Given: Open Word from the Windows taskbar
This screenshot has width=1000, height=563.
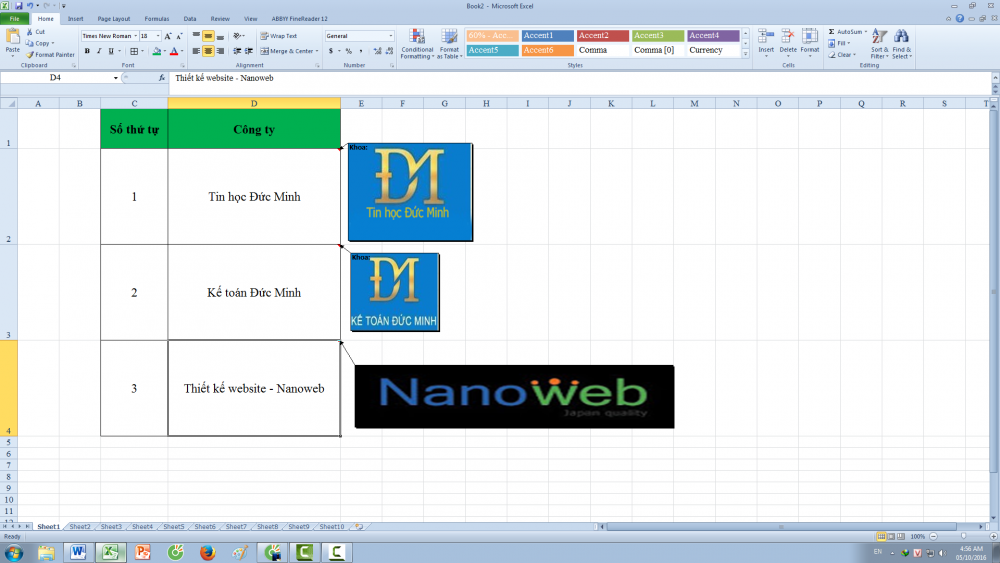Looking at the screenshot, I should tap(78, 552).
